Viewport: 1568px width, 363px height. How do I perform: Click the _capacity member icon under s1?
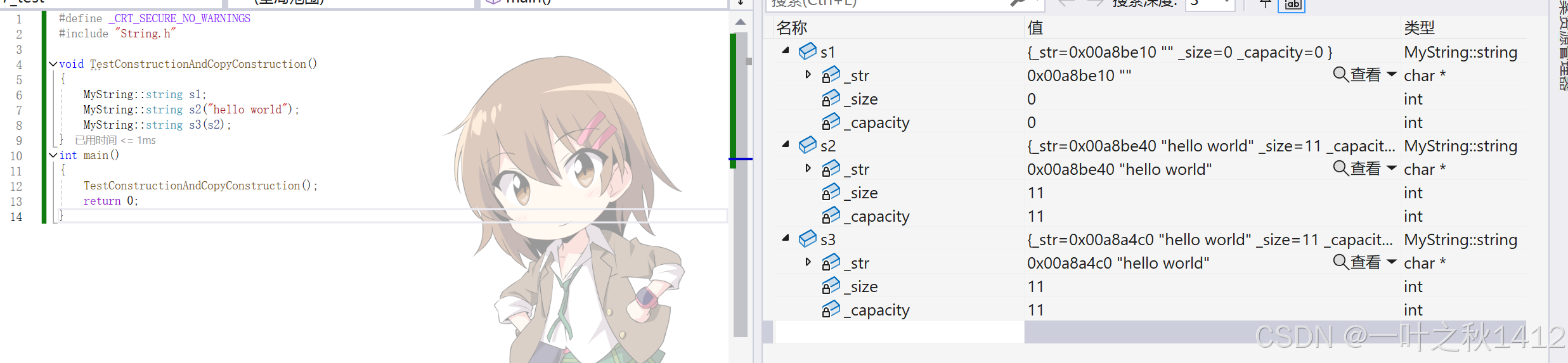pyautogui.click(x=831, y=122)
